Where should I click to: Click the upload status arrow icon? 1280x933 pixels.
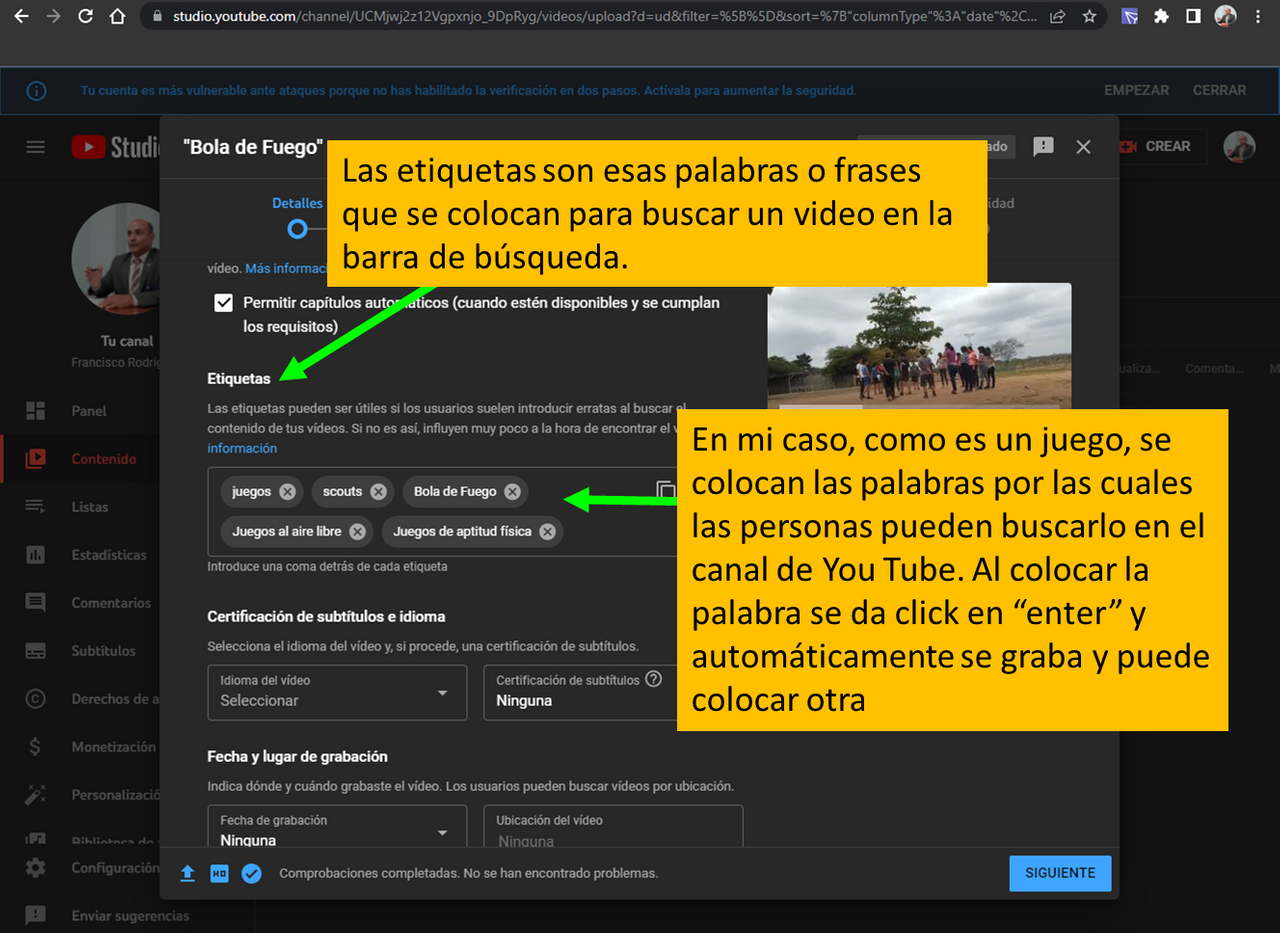pos(187,873)
